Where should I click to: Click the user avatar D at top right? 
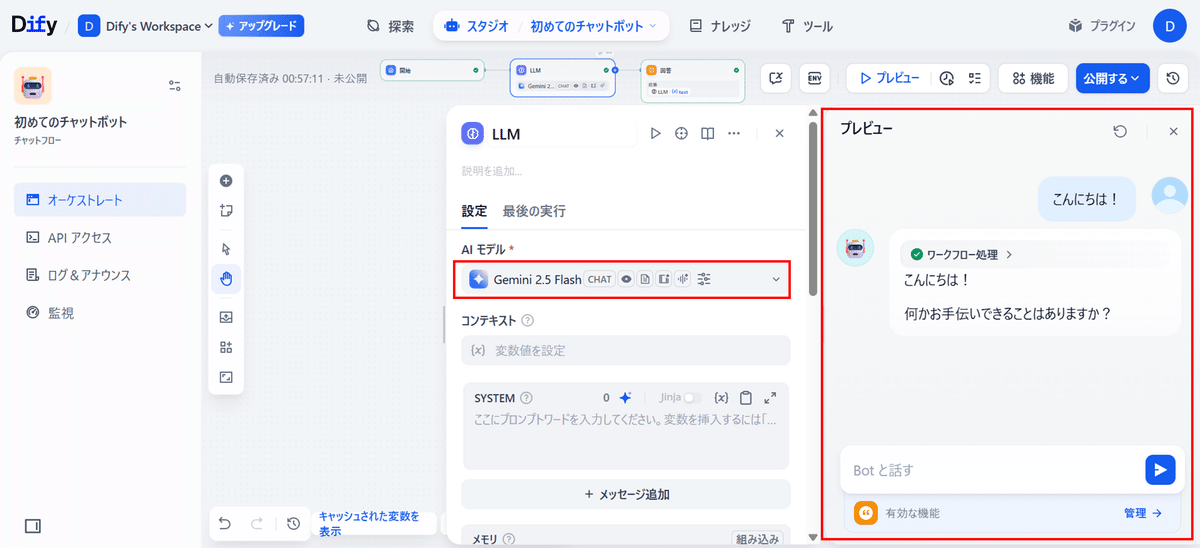[x=1170, y=26]
